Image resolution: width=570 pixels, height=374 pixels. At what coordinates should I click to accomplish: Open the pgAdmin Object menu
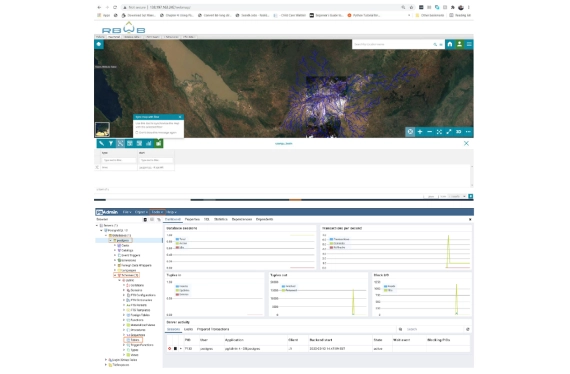point(141,212)
